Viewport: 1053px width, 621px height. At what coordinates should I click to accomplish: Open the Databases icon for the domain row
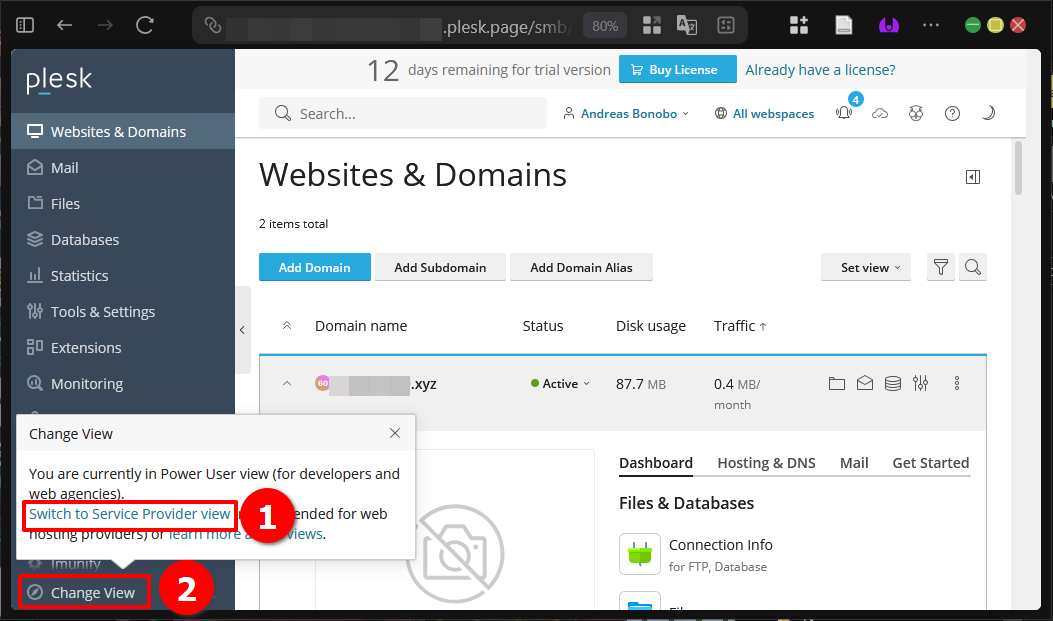point(893,383)
